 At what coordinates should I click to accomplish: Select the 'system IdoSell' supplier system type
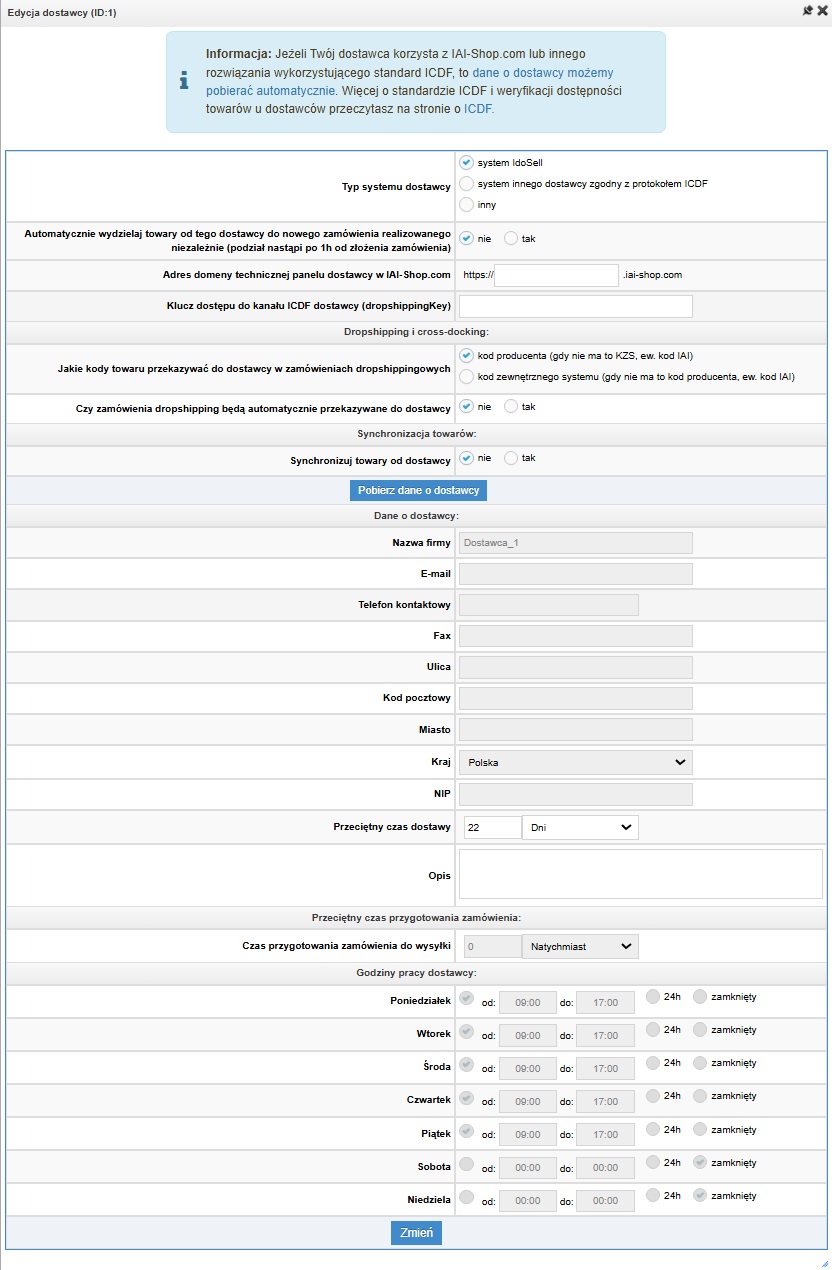coord(466,162)
